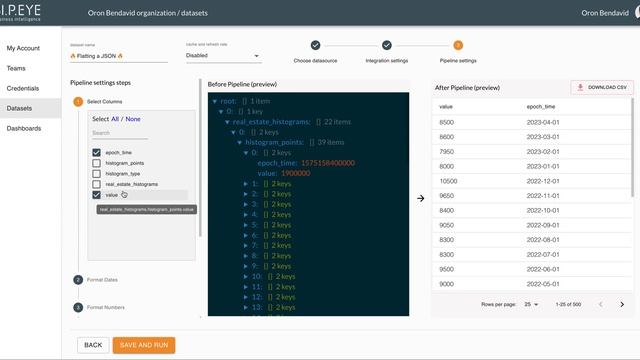Select All columns link
This screenshot has width=640, height=360.
pyautogui.click(x=115, y=119)
